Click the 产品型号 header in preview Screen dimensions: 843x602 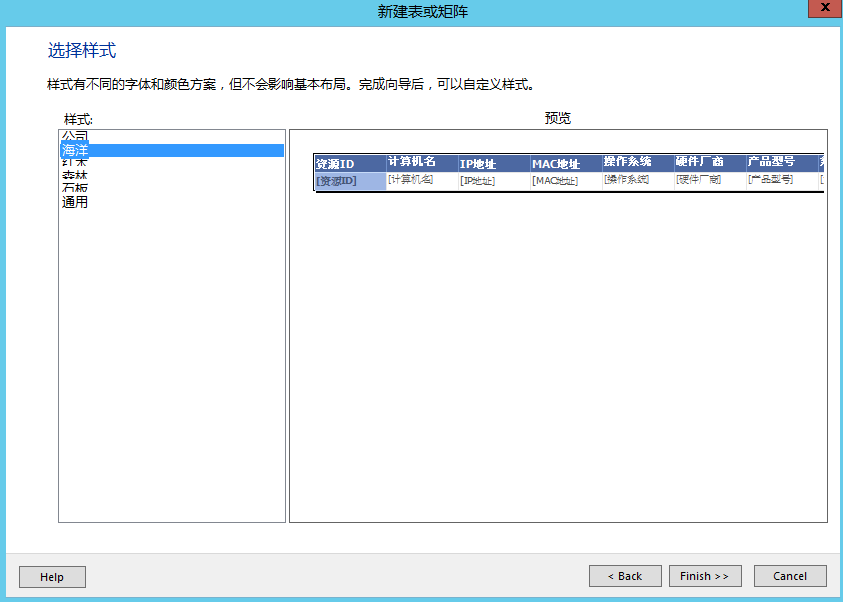(782, 163)
